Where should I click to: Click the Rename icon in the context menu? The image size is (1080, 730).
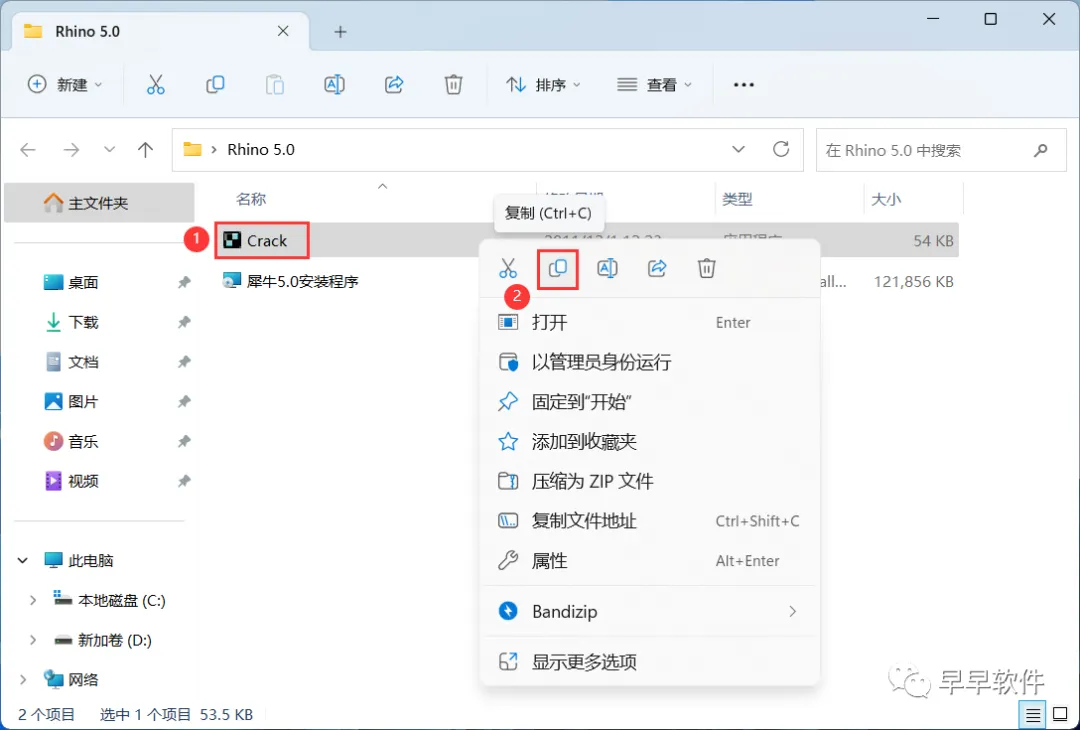[608, 268]
